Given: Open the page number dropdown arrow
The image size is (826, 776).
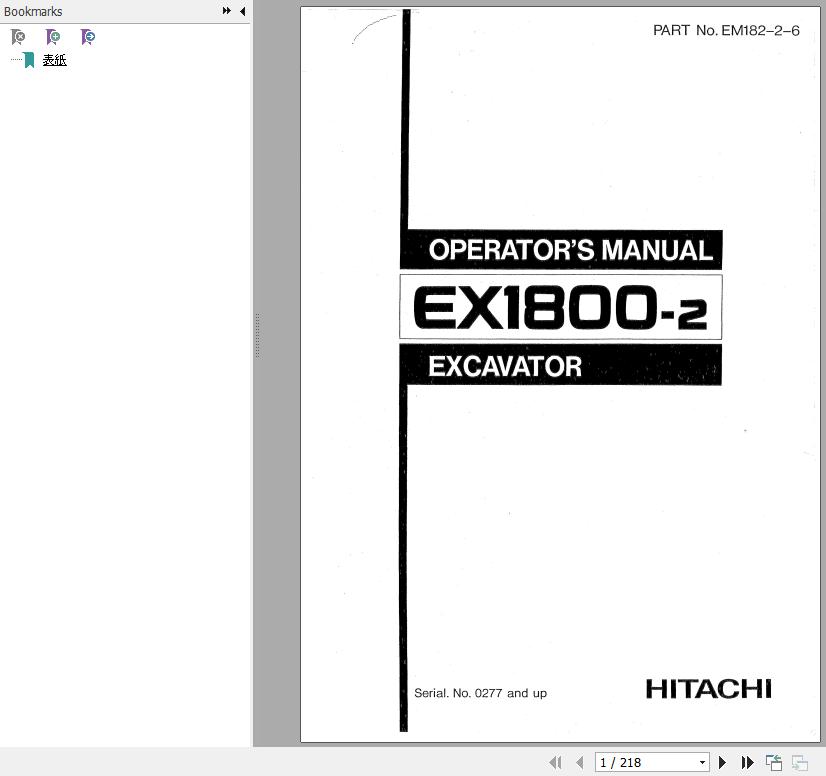Looking at the screenshot, I should [x=702, y=763].
